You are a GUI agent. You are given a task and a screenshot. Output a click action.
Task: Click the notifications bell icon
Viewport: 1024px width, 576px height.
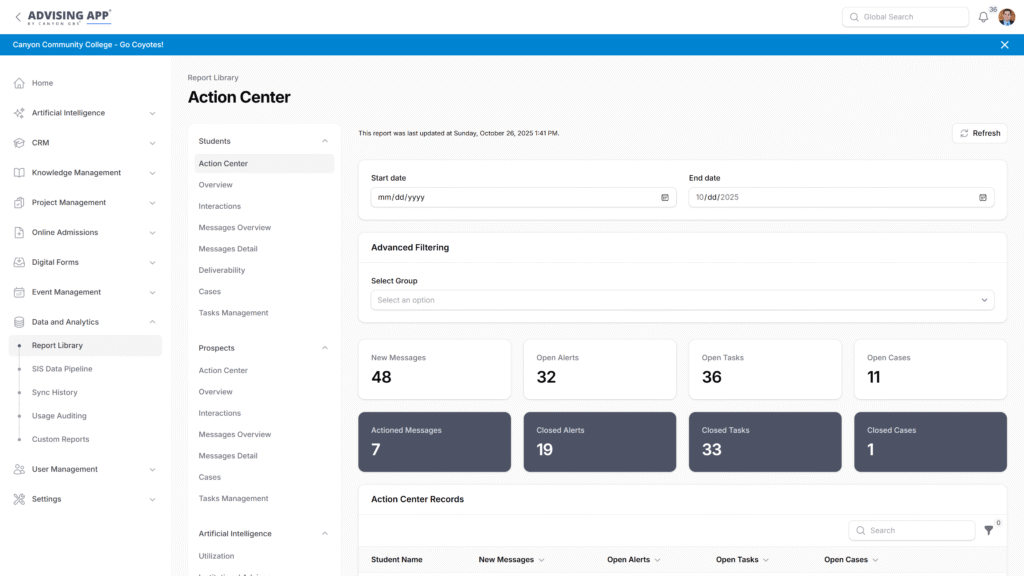(983, 17)
